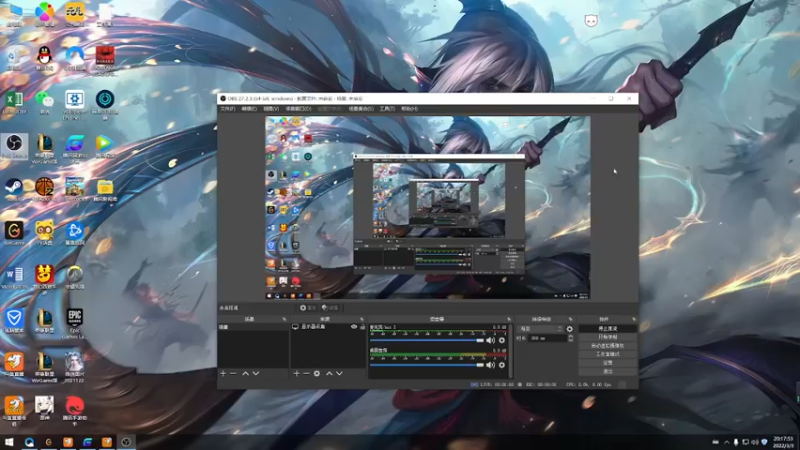800x450 pixels.
Task: Mute the mic/Aux audio channel
Action: click(490, 340)
